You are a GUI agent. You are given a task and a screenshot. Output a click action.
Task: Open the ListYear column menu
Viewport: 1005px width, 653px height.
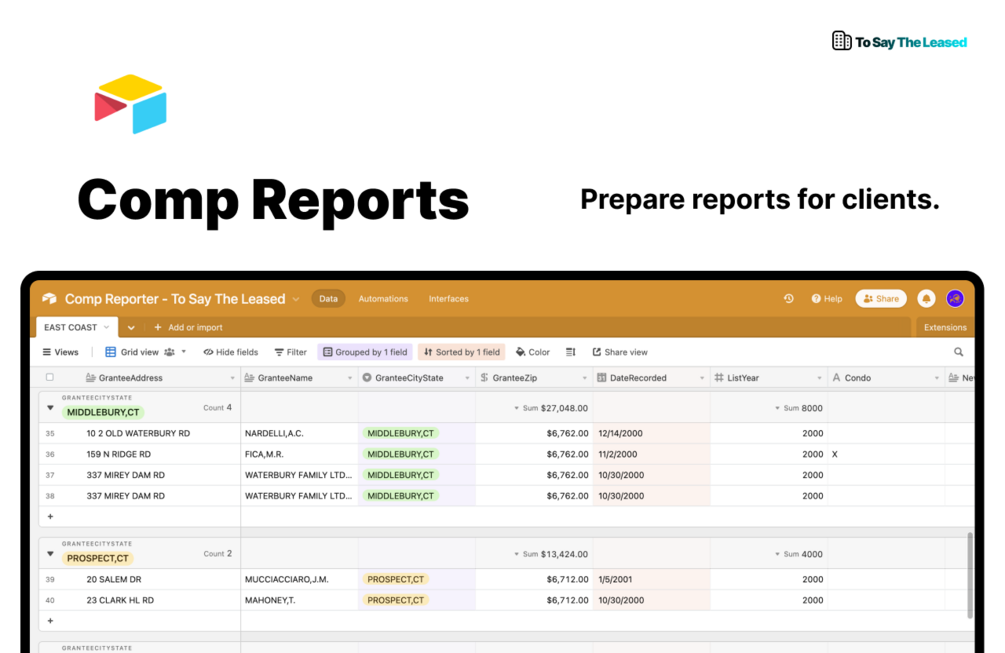pos(818,378)
